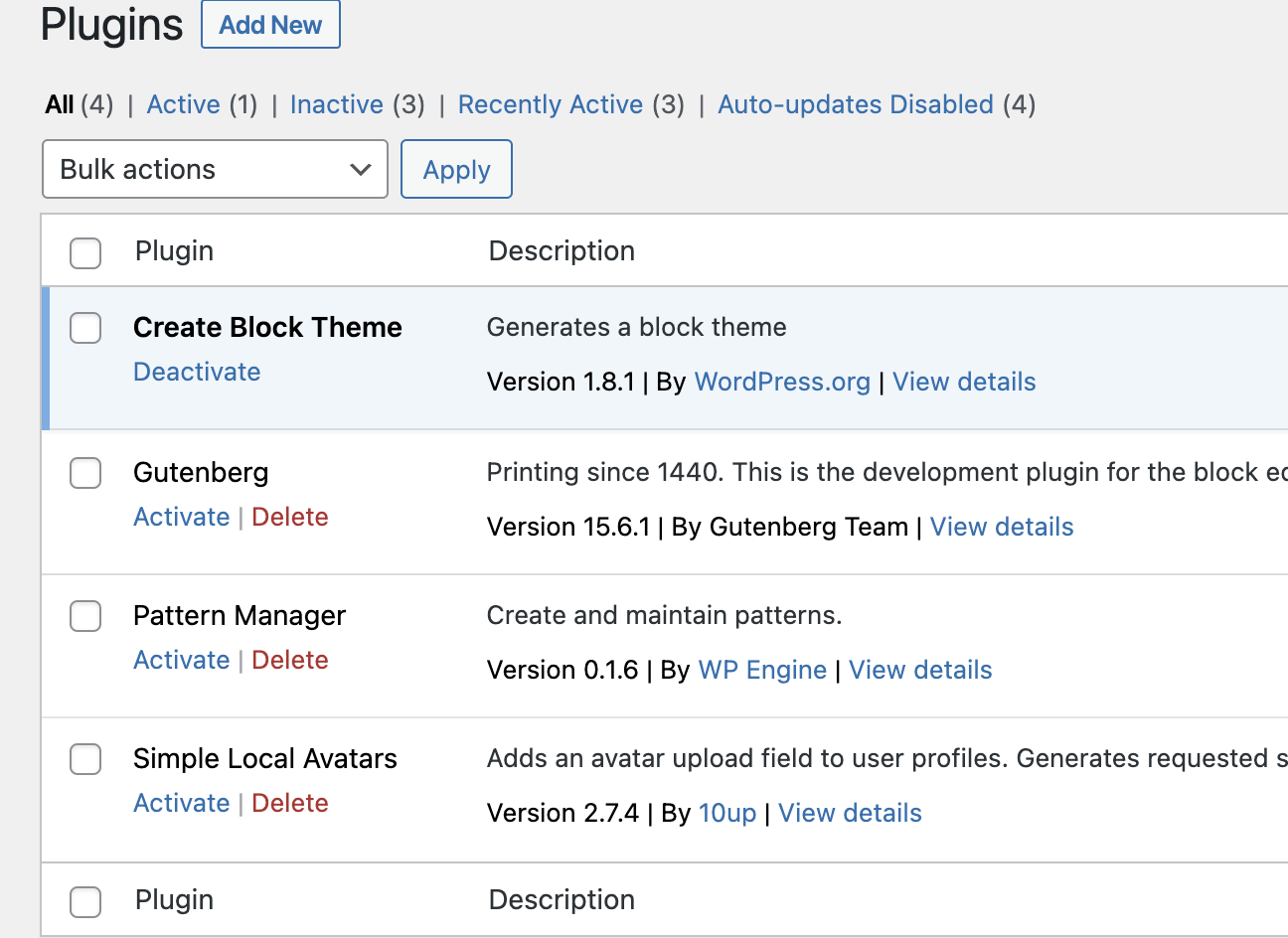Activate the Gutenberg plugin
This screenshot has width=1288, height=938.
click(x=182, y=517)
